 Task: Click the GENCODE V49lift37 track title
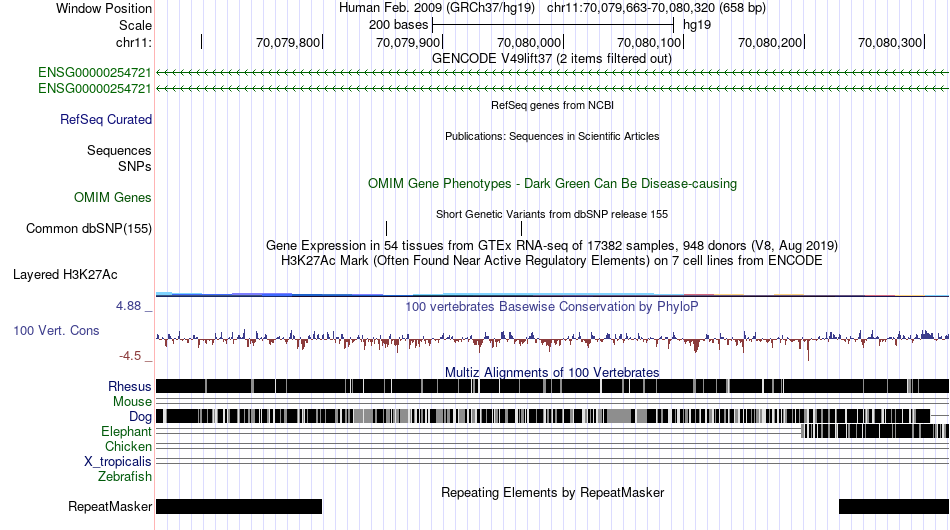tap(552, 59)
